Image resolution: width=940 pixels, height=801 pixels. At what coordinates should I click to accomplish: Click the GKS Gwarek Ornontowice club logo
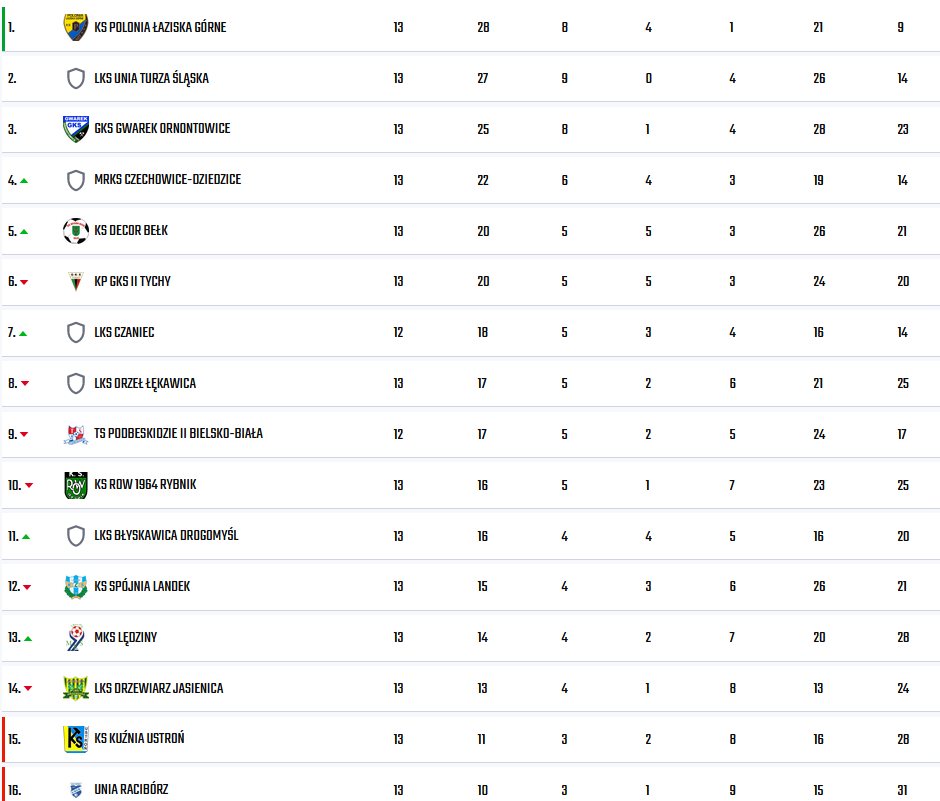[76, 129]
